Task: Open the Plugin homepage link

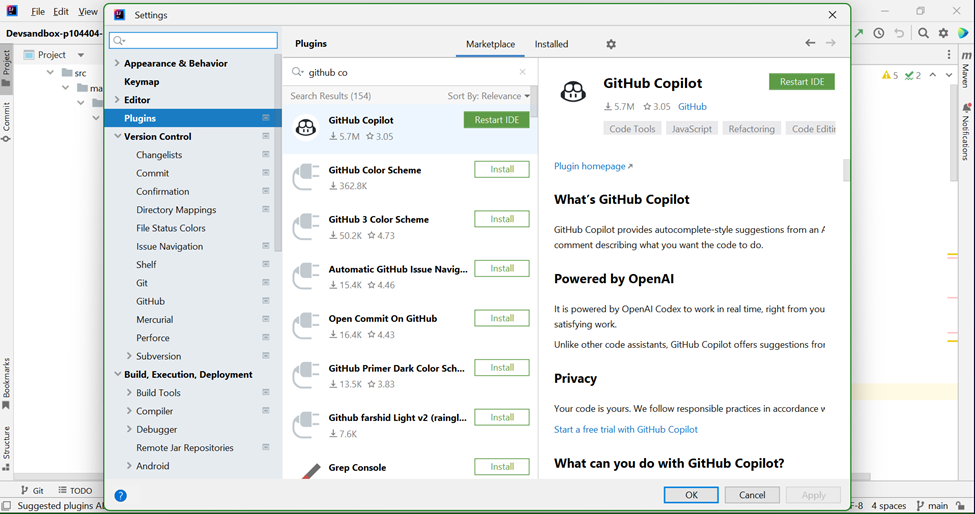Action: pyautogui.click(x=593, y=166)
